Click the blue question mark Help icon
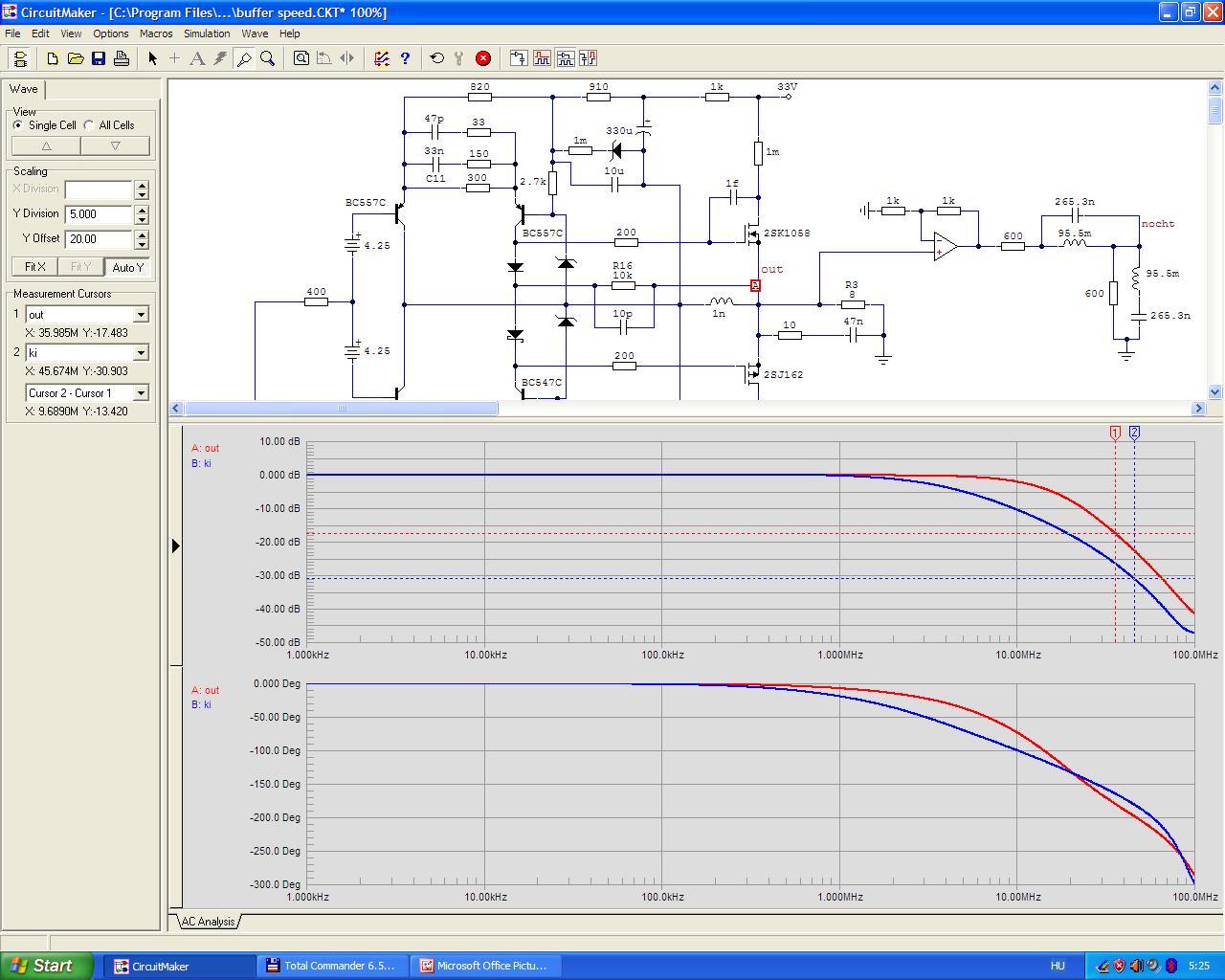The image size is (1225, 980). click(x=405, y=58)
